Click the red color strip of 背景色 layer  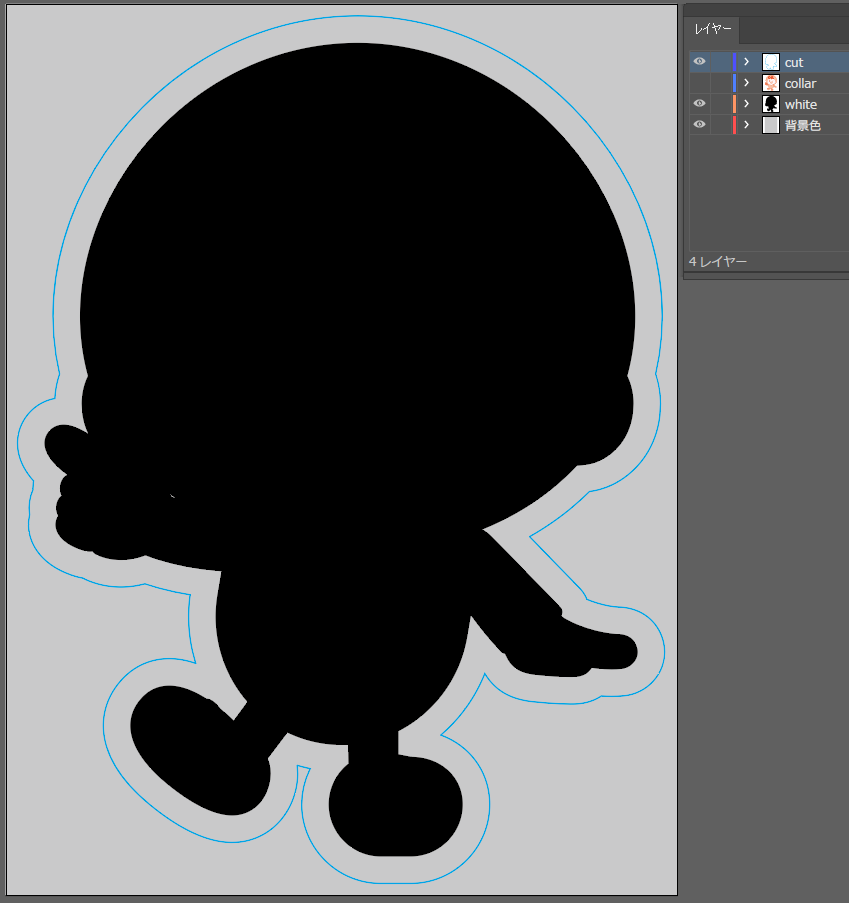[x=734, y=125]
